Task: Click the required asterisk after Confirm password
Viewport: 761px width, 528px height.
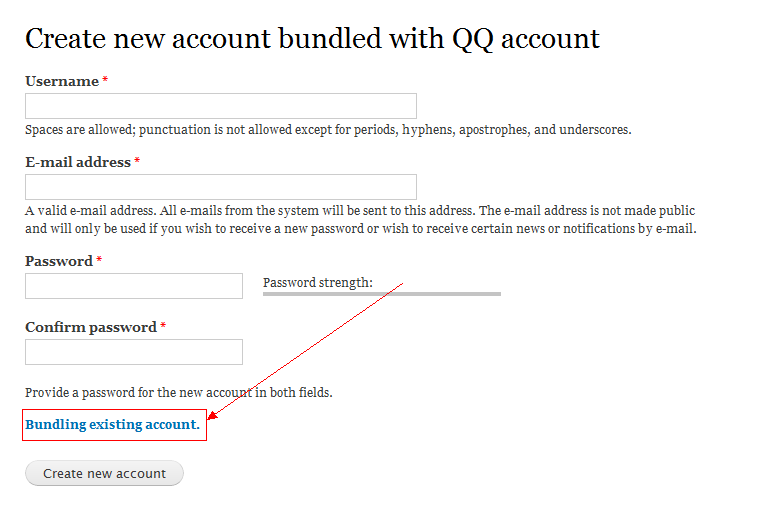Action: click(x=163, y=327)
